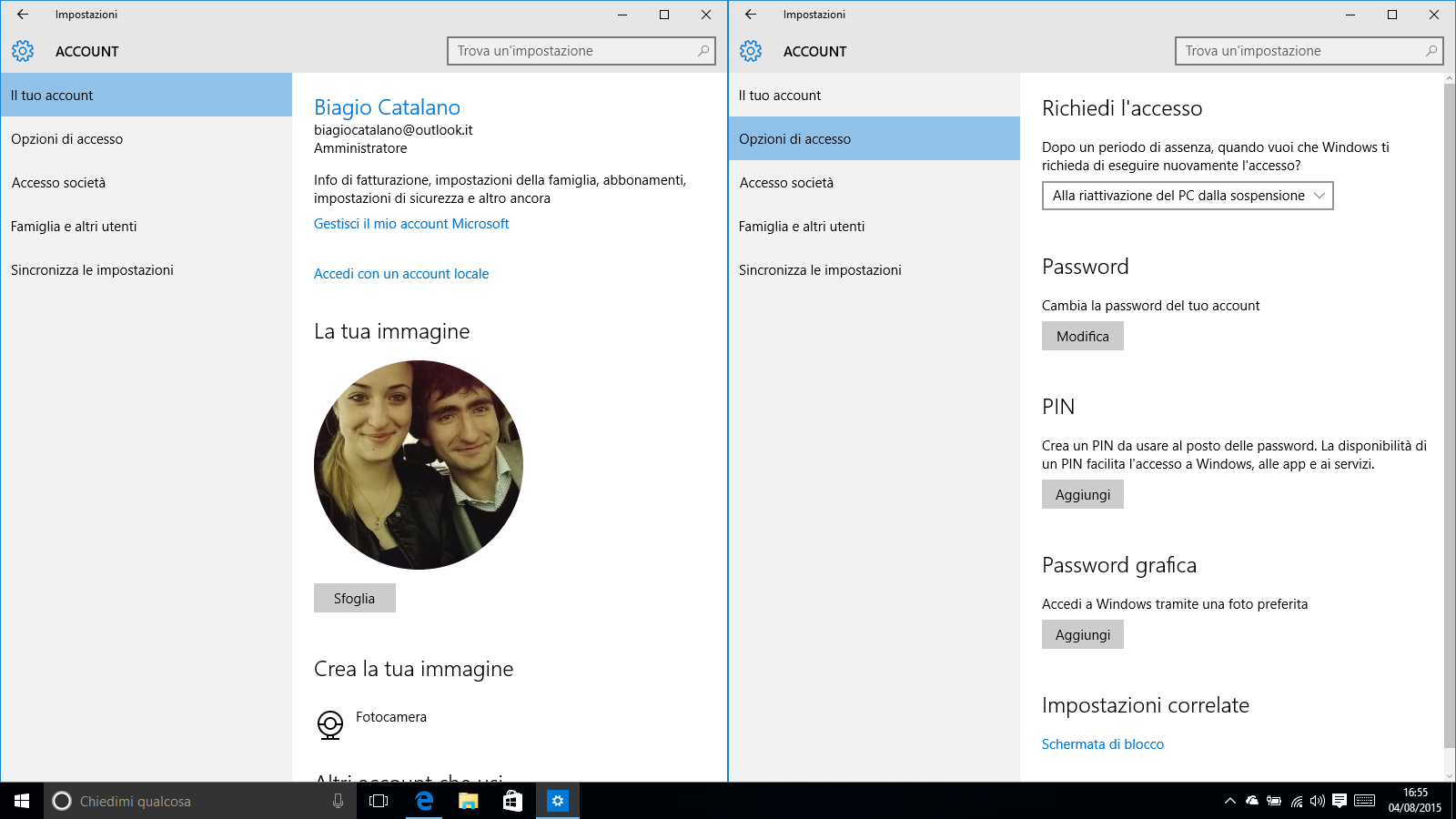The image size is (1456, 819).
Task: Open File Explorer from the taskbar
Action: pos(468,801)
